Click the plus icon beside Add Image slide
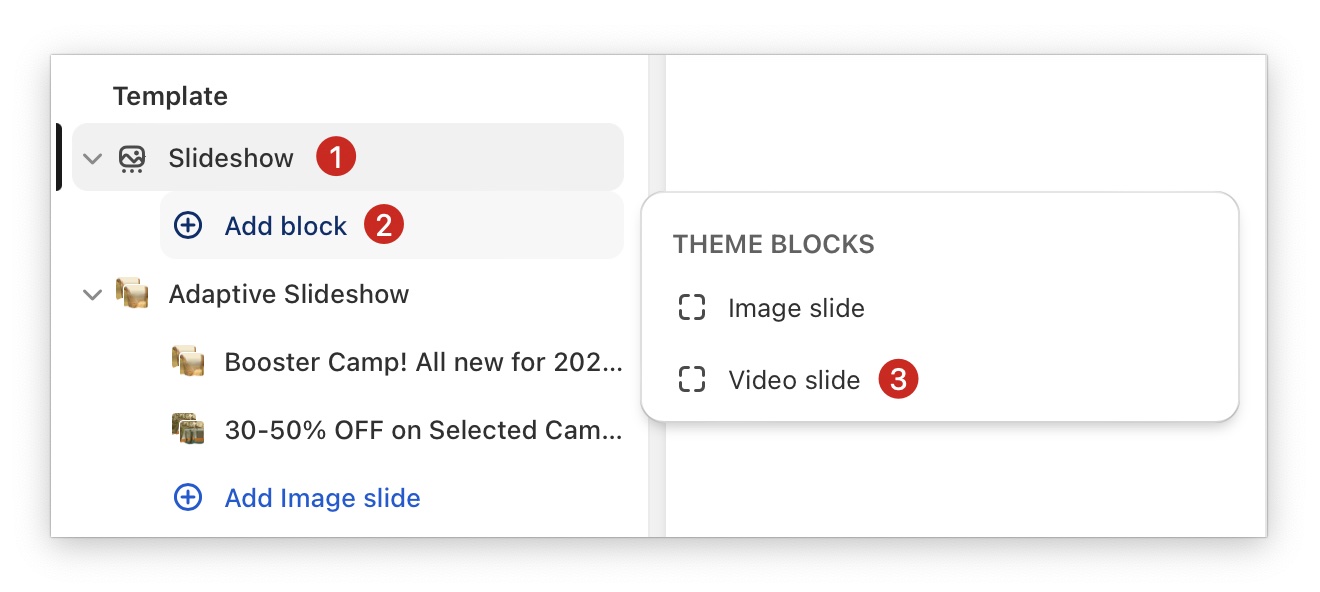The image size is (1320, 592). tap(188, 498)
